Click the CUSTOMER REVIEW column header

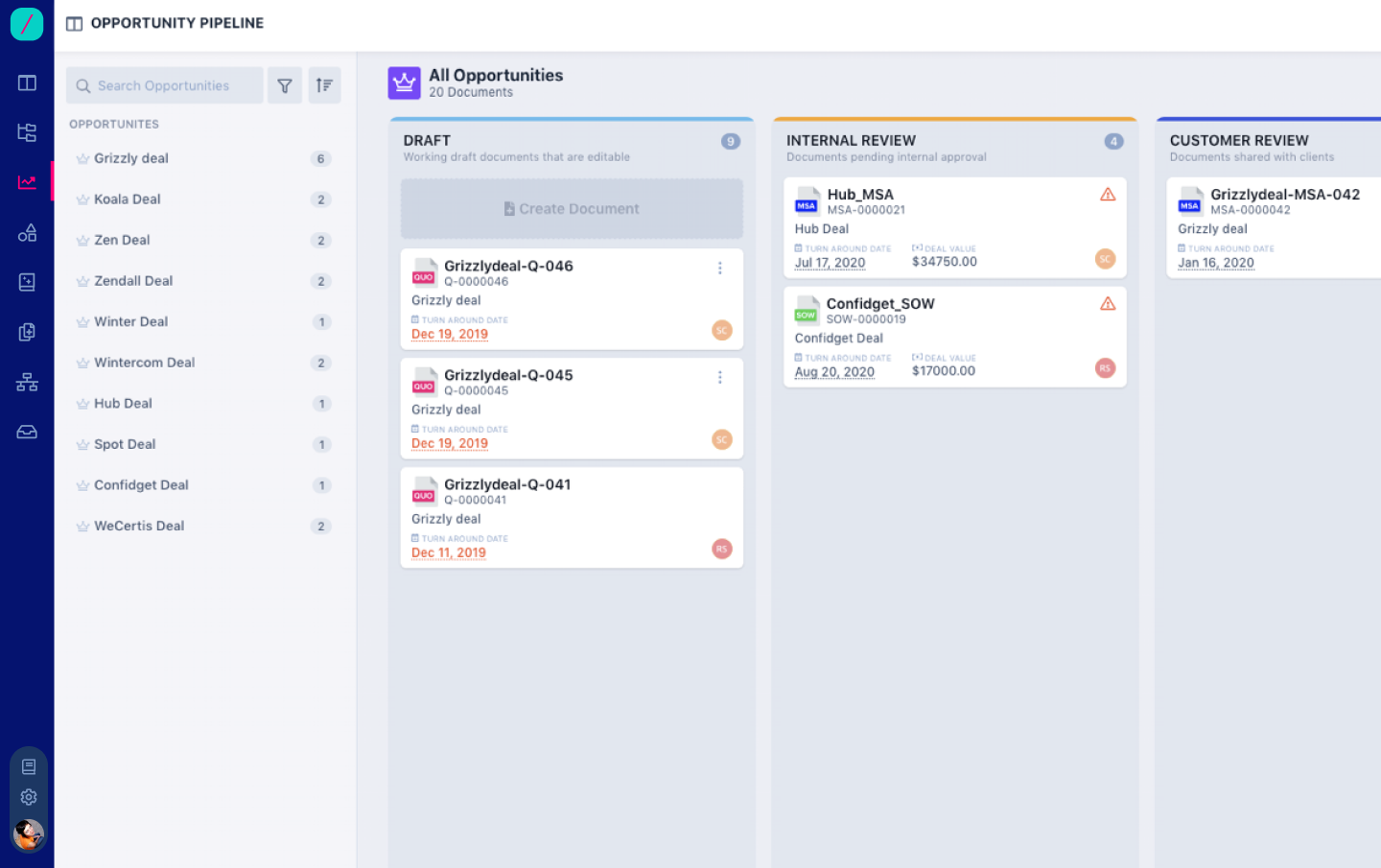pyautogui.click(x=1239, y=140)
